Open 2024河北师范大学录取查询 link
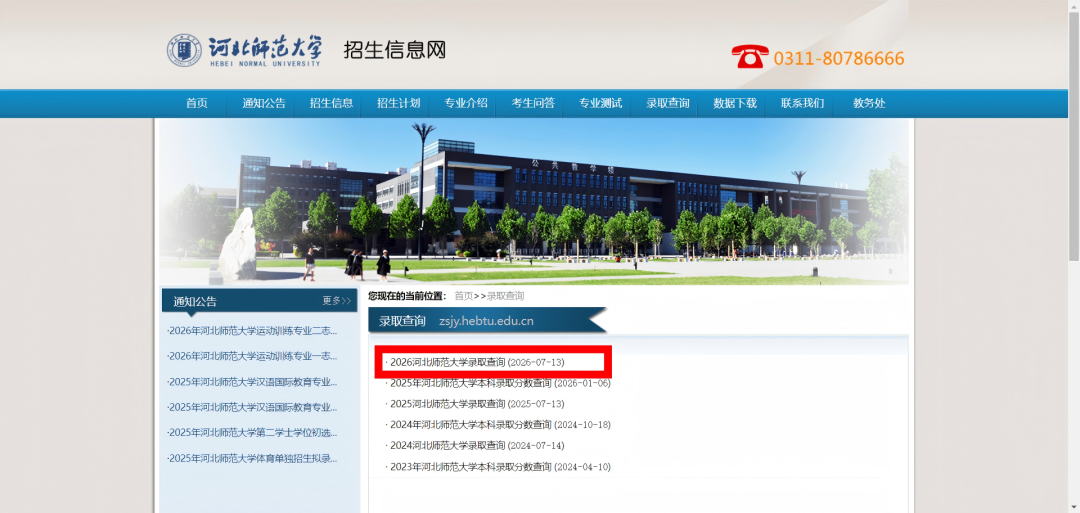 pos(447,446)
